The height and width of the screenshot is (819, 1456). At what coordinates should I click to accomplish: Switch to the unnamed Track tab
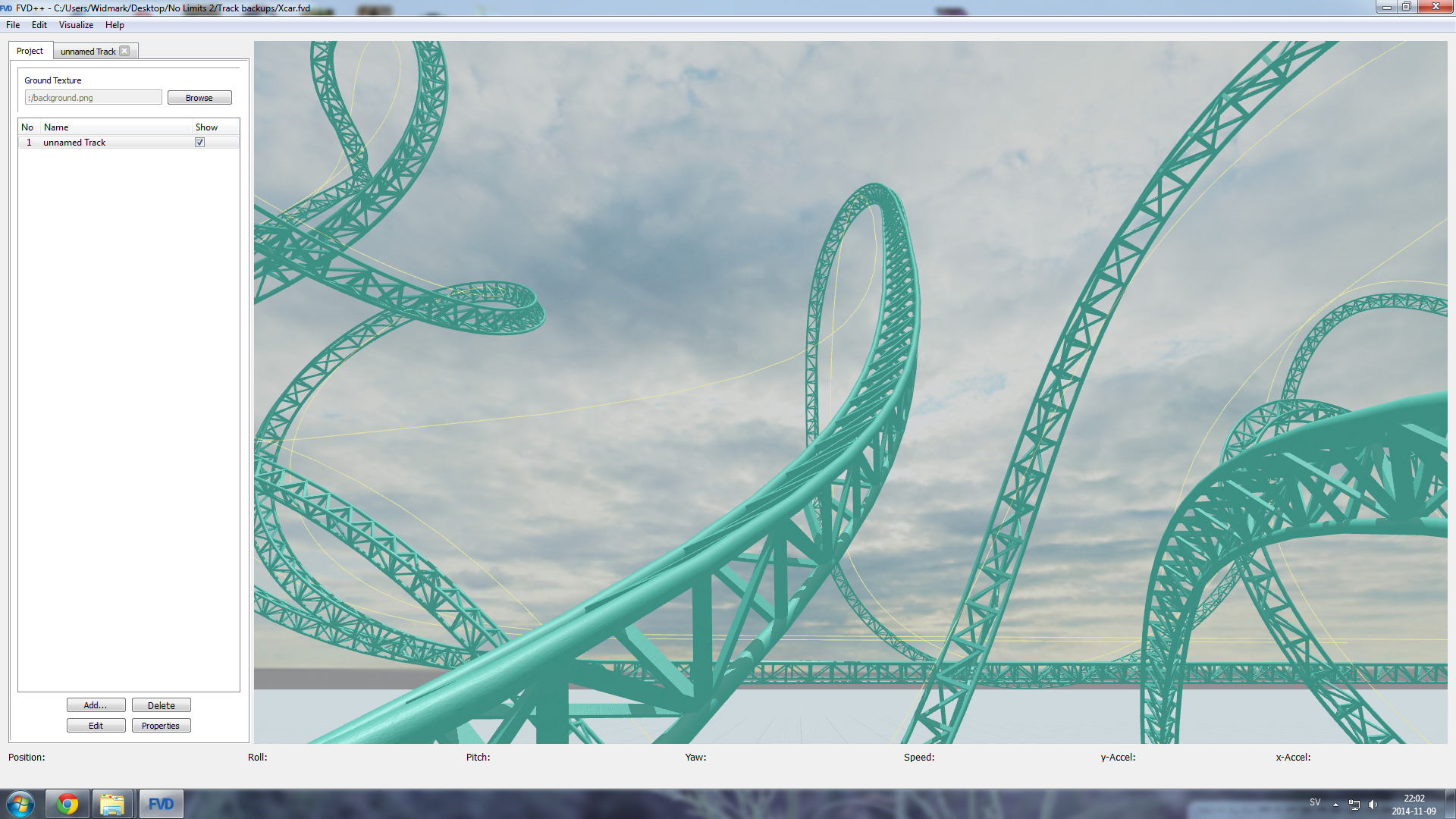(x=88, y=52)
